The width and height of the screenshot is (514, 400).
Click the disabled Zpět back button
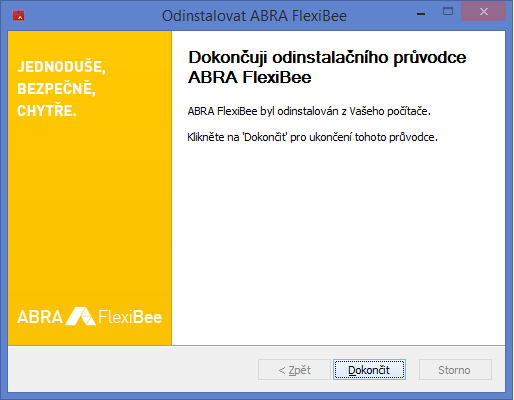(294, 369)
